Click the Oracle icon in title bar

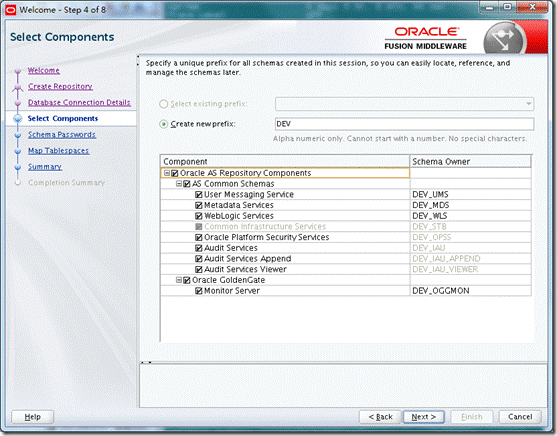click(11, 10)
